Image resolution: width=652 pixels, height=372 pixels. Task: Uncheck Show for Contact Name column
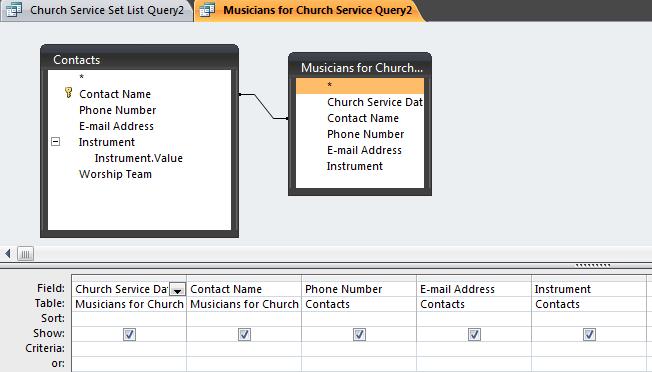[244, 334]
